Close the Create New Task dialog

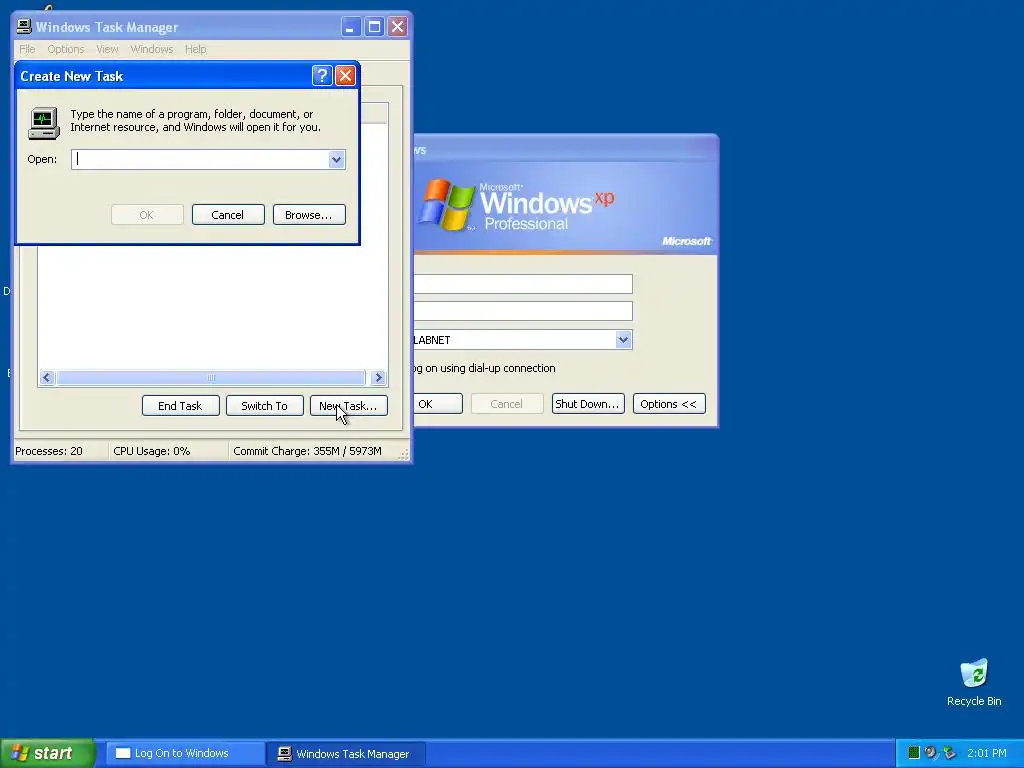[x=345, y=76]
